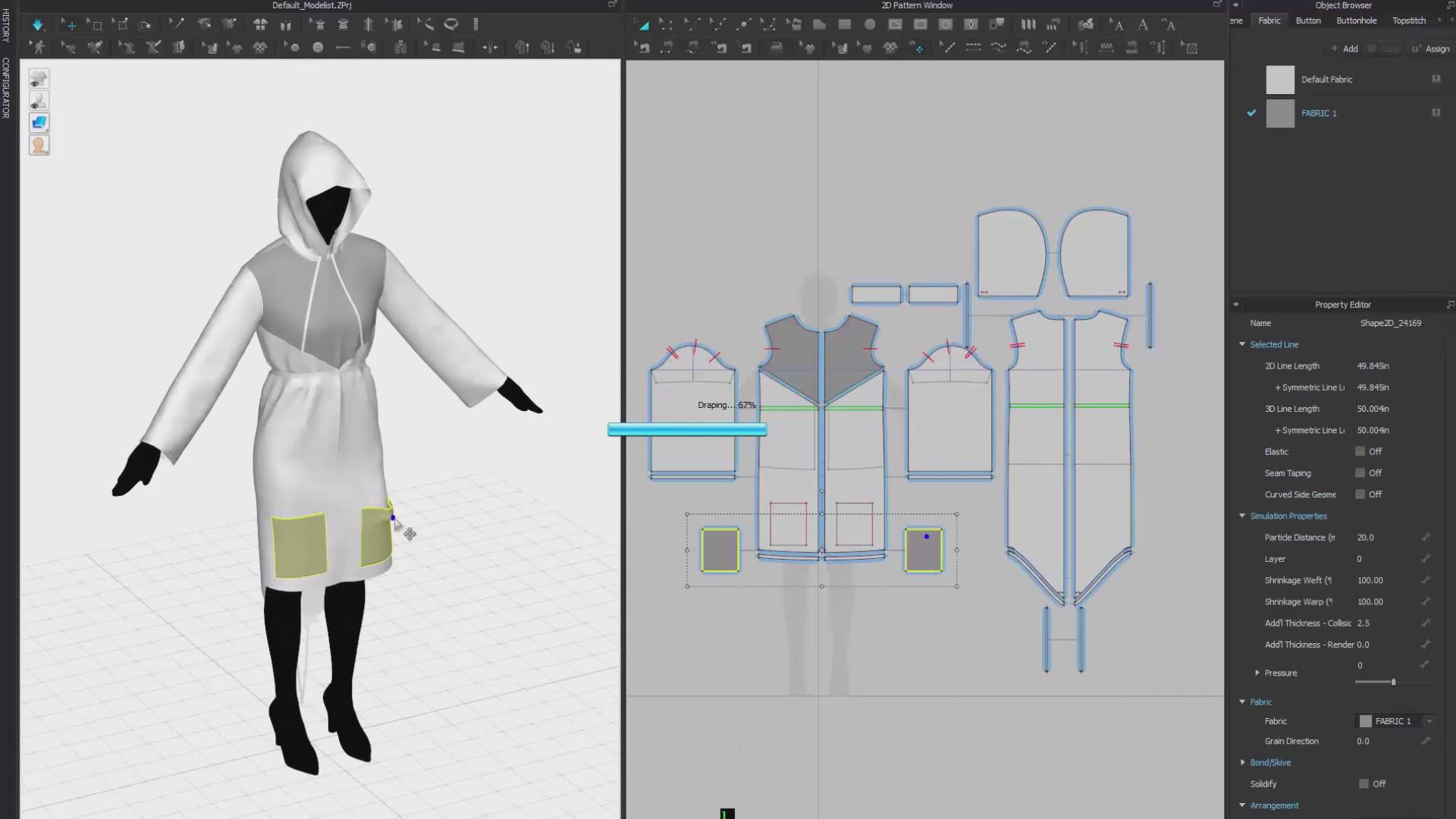Switch to the Button tab
Screen dimensions: 1456x819
(1308, 20)
